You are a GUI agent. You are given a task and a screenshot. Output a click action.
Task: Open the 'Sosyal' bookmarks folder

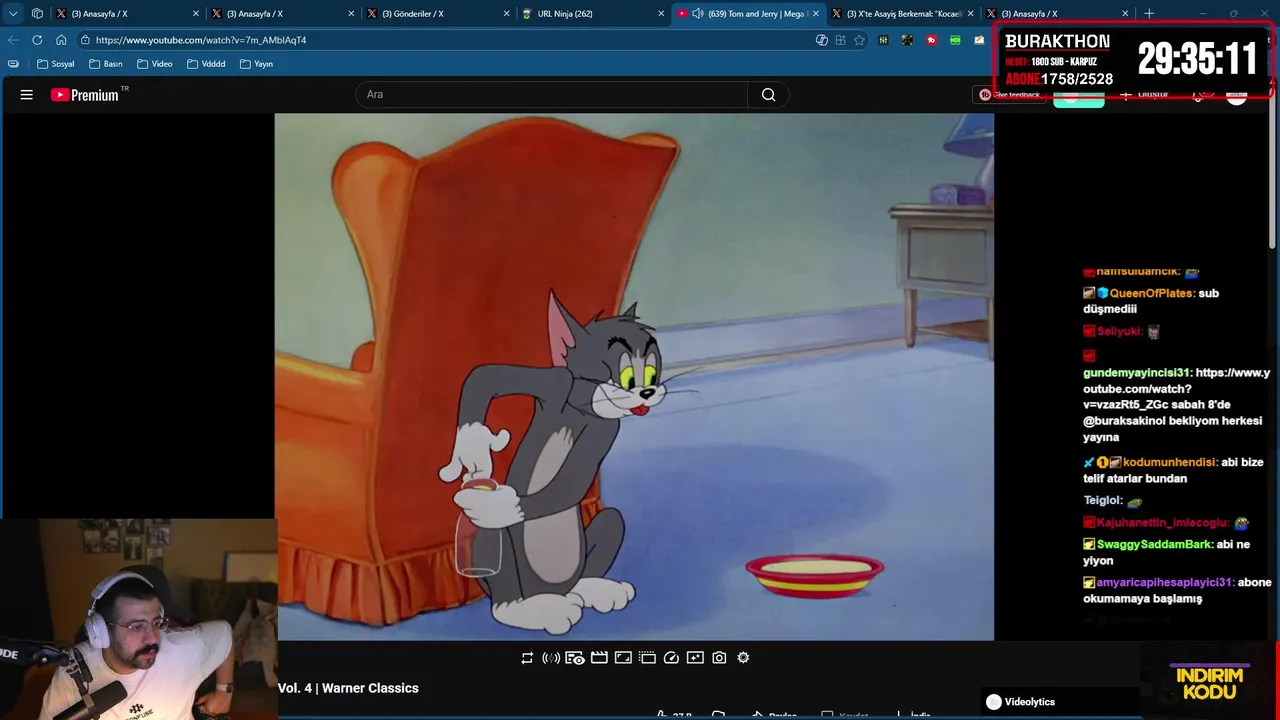click(x=55, y=64)
